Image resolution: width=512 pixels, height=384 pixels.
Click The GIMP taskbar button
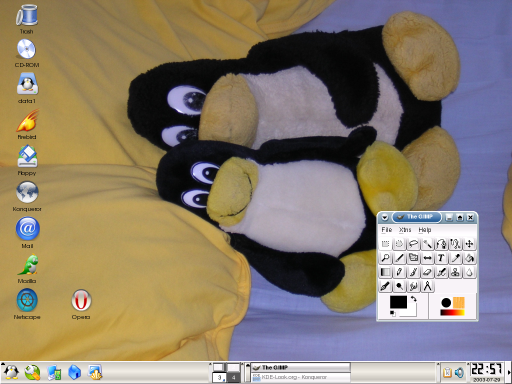pos(301,367)
